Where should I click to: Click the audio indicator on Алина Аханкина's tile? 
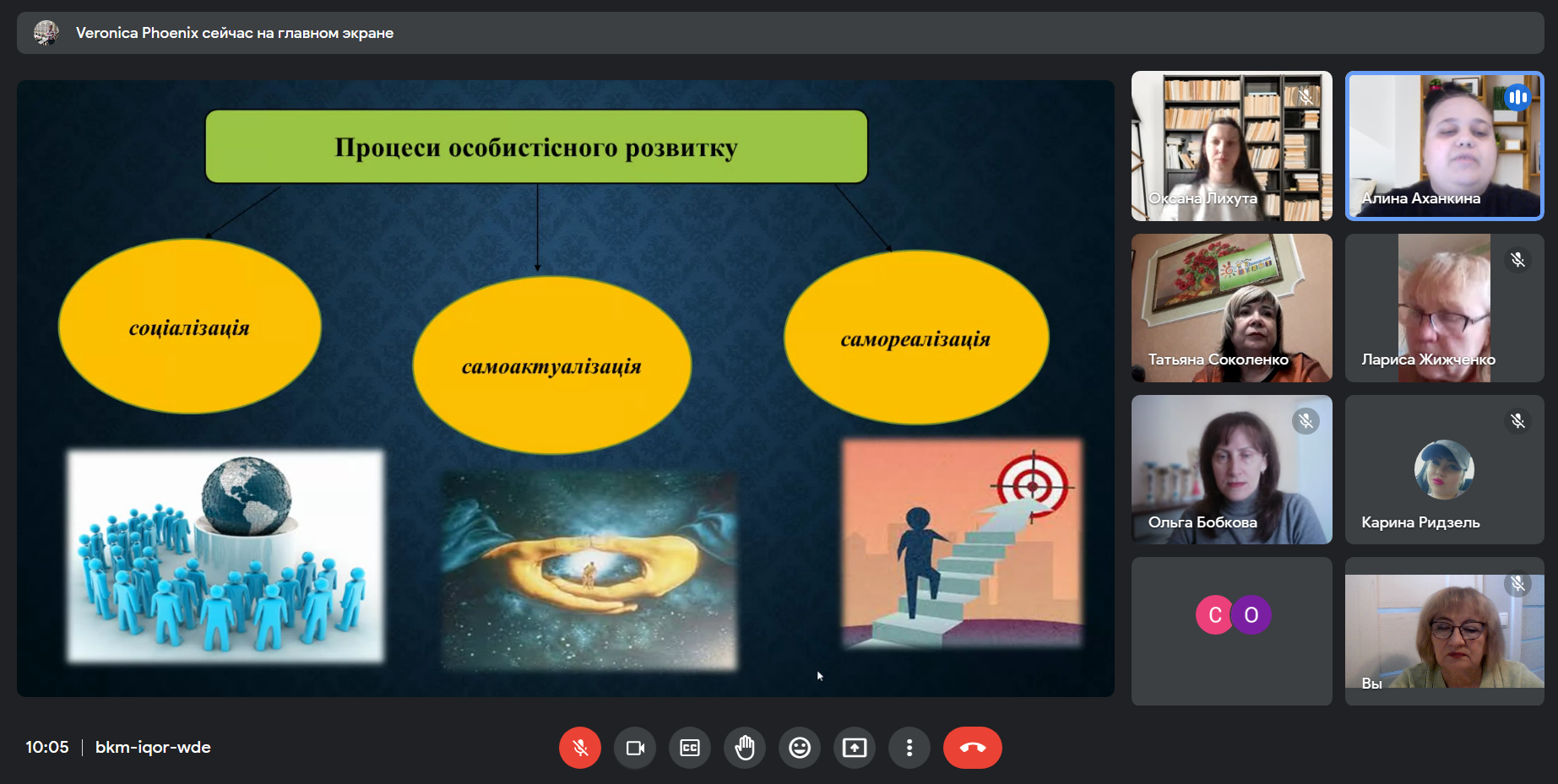coord(1517,97)
